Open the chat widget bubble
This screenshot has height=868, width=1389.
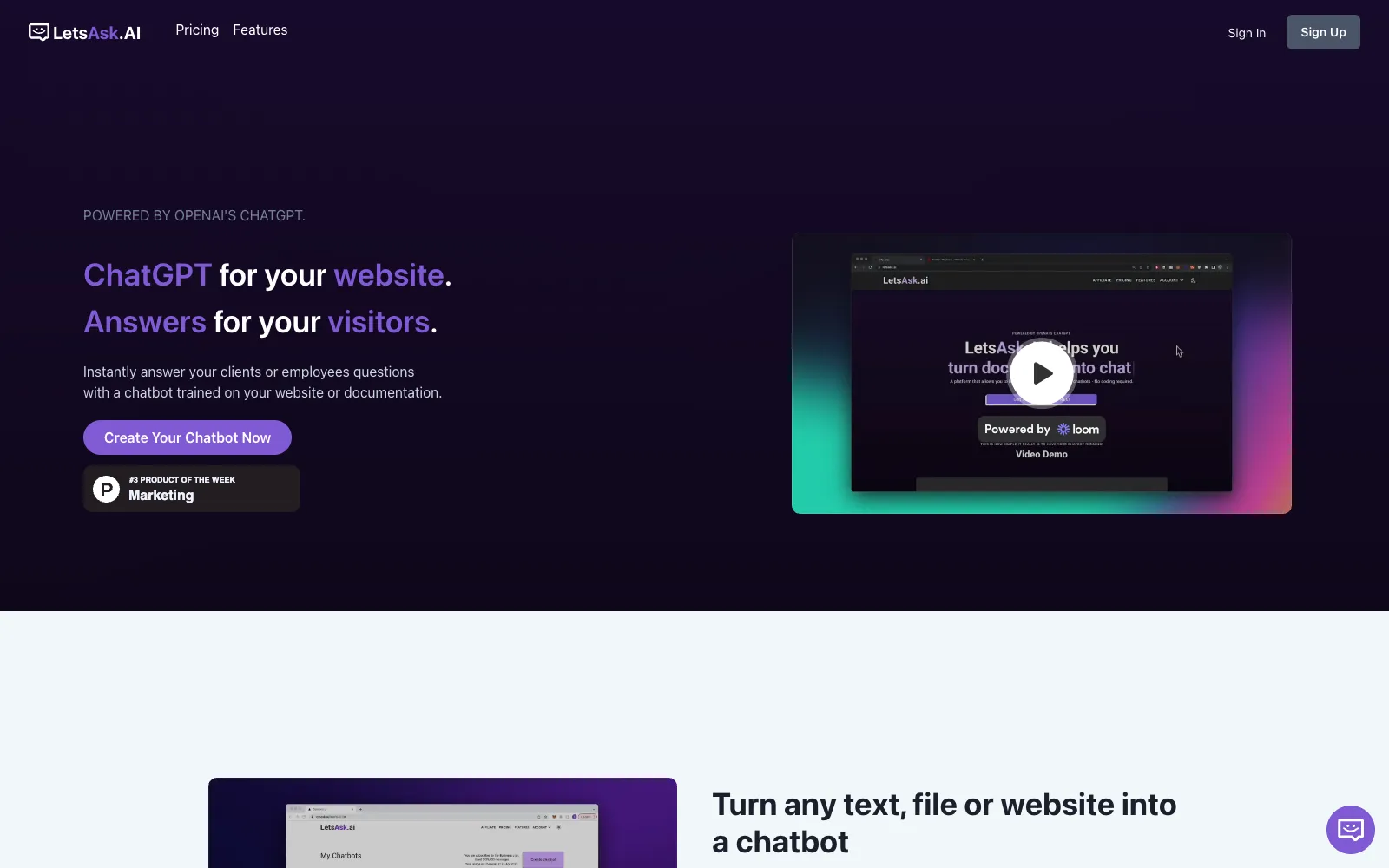pyautogui.click(x=1350, y=830)
